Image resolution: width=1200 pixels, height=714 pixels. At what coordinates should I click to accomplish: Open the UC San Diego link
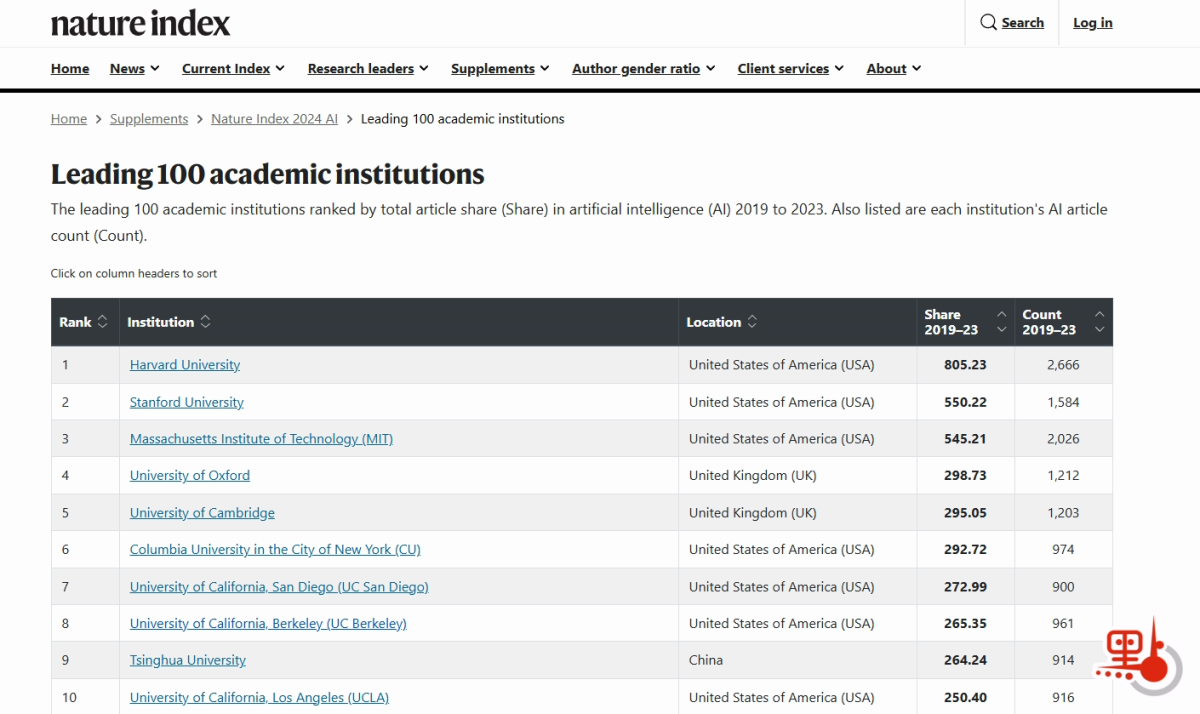tap(279, 587)
